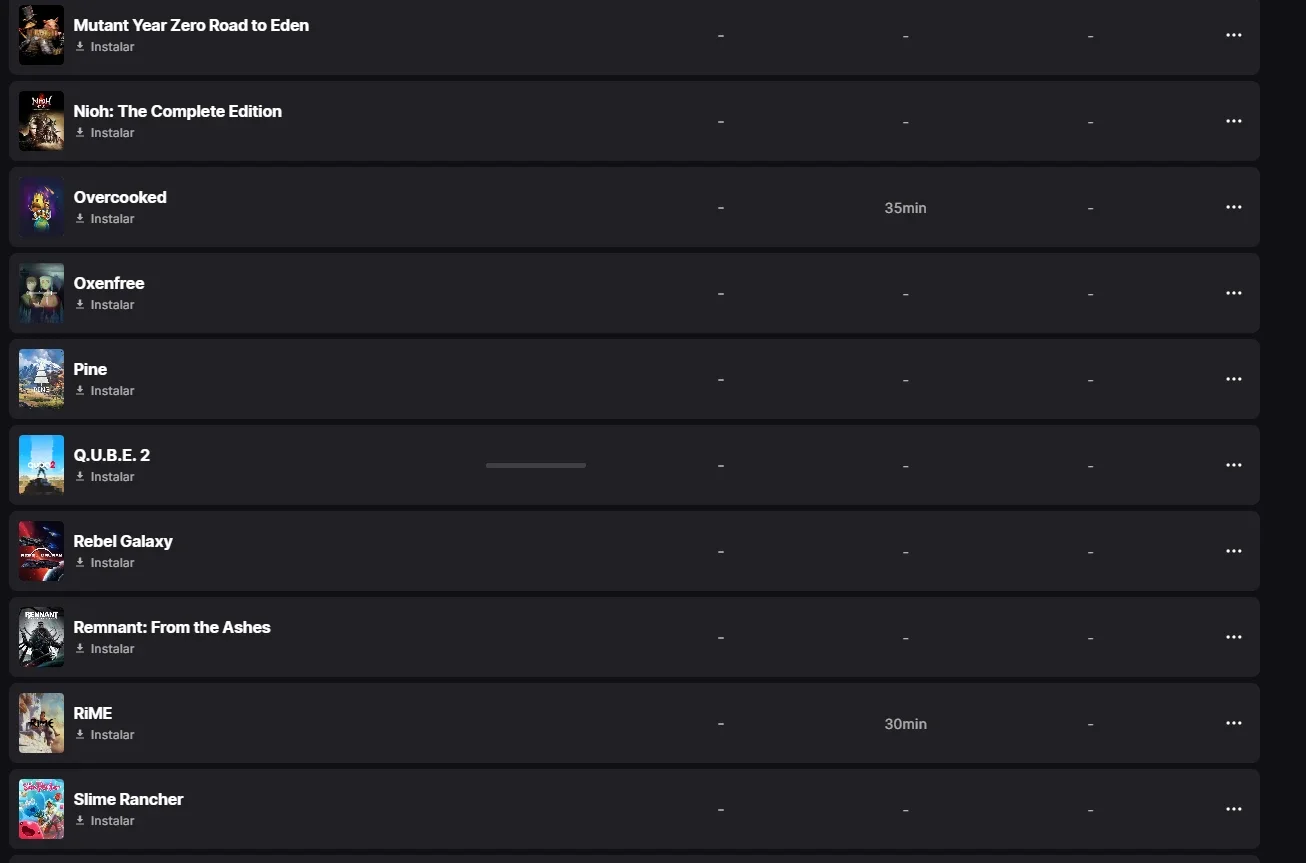Click Instalar below Rebel Galaxy
The width and height of the screenshot is (1306, 863).
105,563
